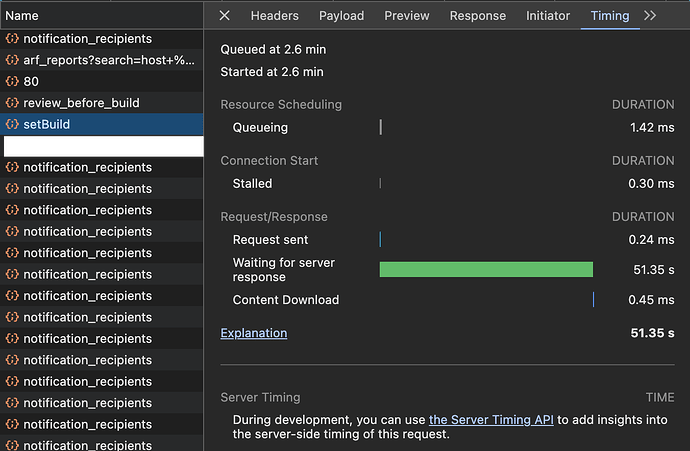Click the Content Download label
The width and height of the screenshot is (690, 451).
pos(286,300)
